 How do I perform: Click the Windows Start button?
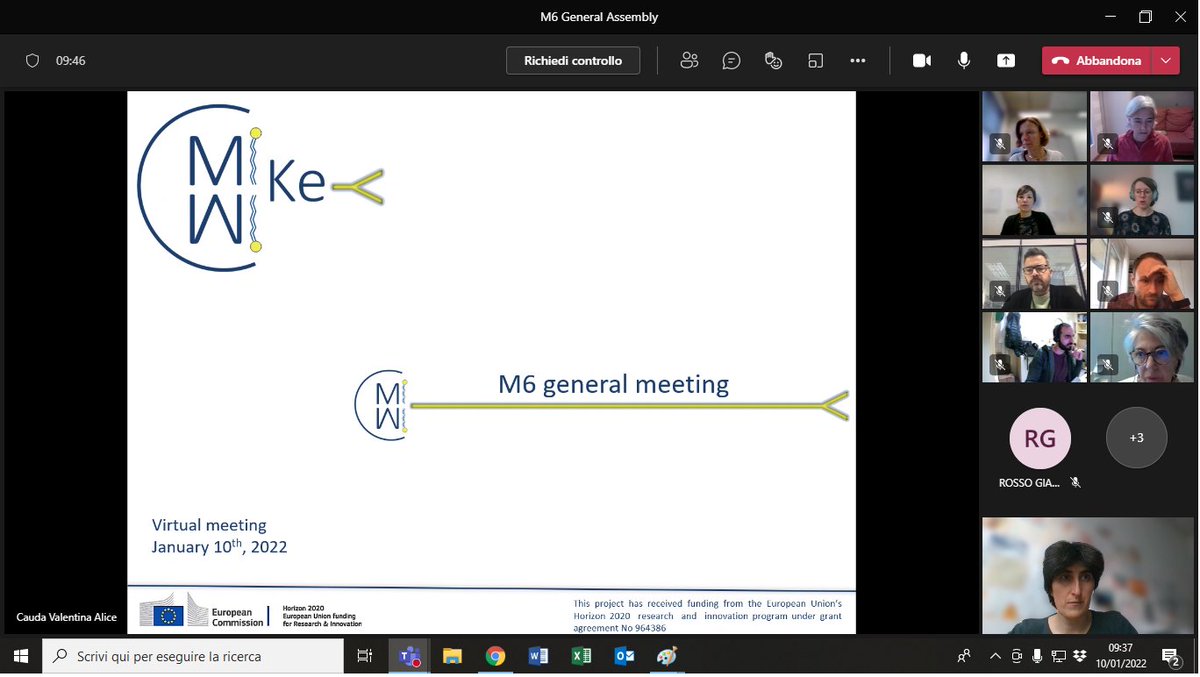click(x=21, y=656)
